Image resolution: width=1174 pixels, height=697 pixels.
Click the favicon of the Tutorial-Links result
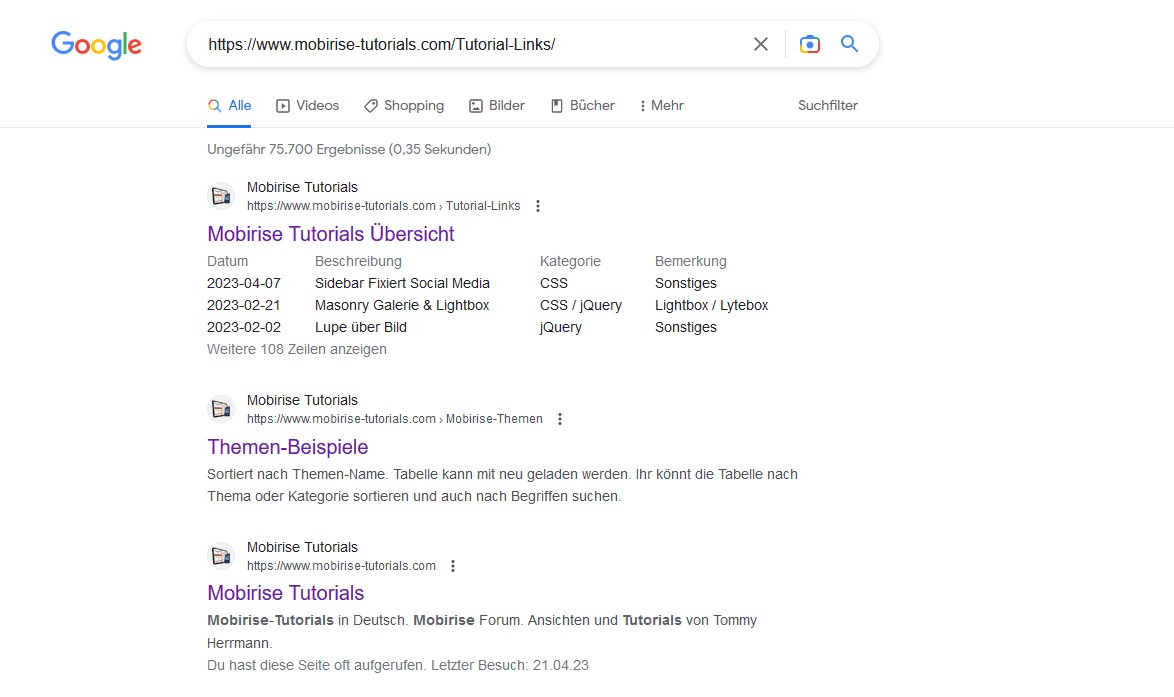221,196
